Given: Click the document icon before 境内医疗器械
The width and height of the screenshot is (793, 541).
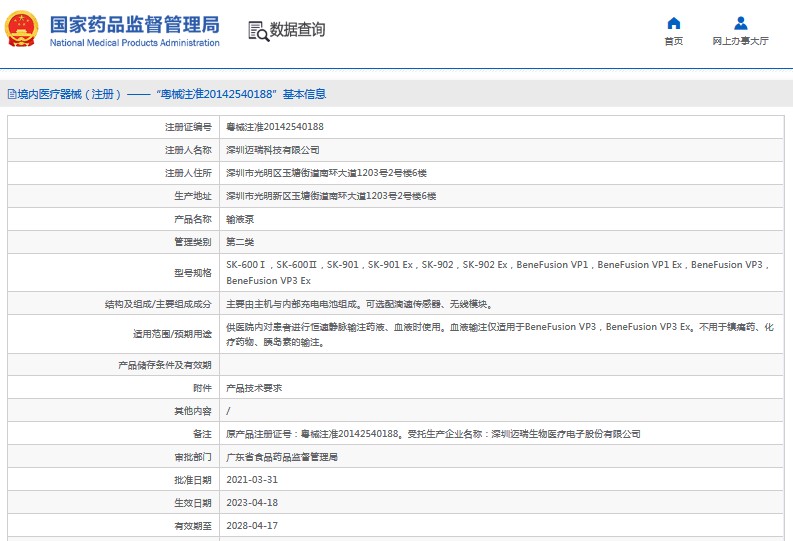Looking at the screenshot, I should pyautogui.click(x=12, y=94).
